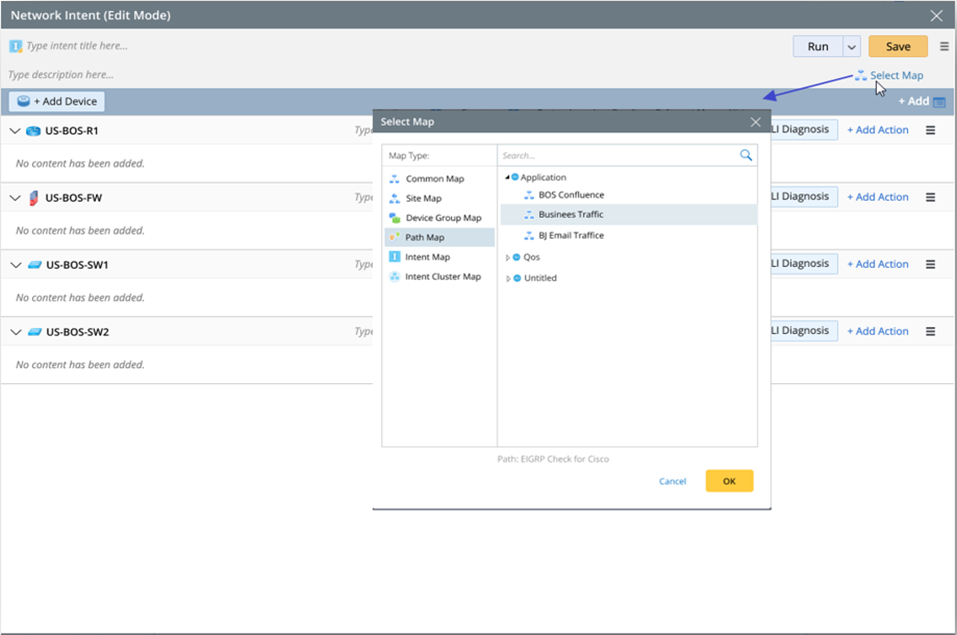957x635 pixels.
Task: Click the US-BOS-SW1 switch icon
Action: click(x=35, y=265)
